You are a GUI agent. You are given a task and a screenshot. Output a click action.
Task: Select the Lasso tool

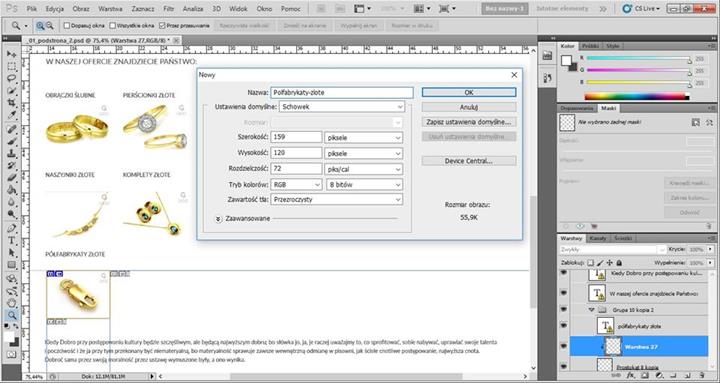(11, 79)
